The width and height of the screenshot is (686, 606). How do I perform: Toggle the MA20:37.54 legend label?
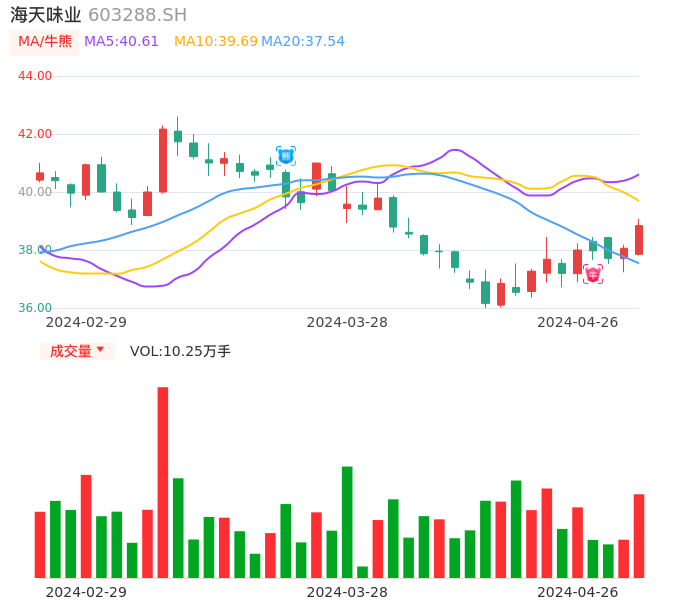click(x=303, y=42)
